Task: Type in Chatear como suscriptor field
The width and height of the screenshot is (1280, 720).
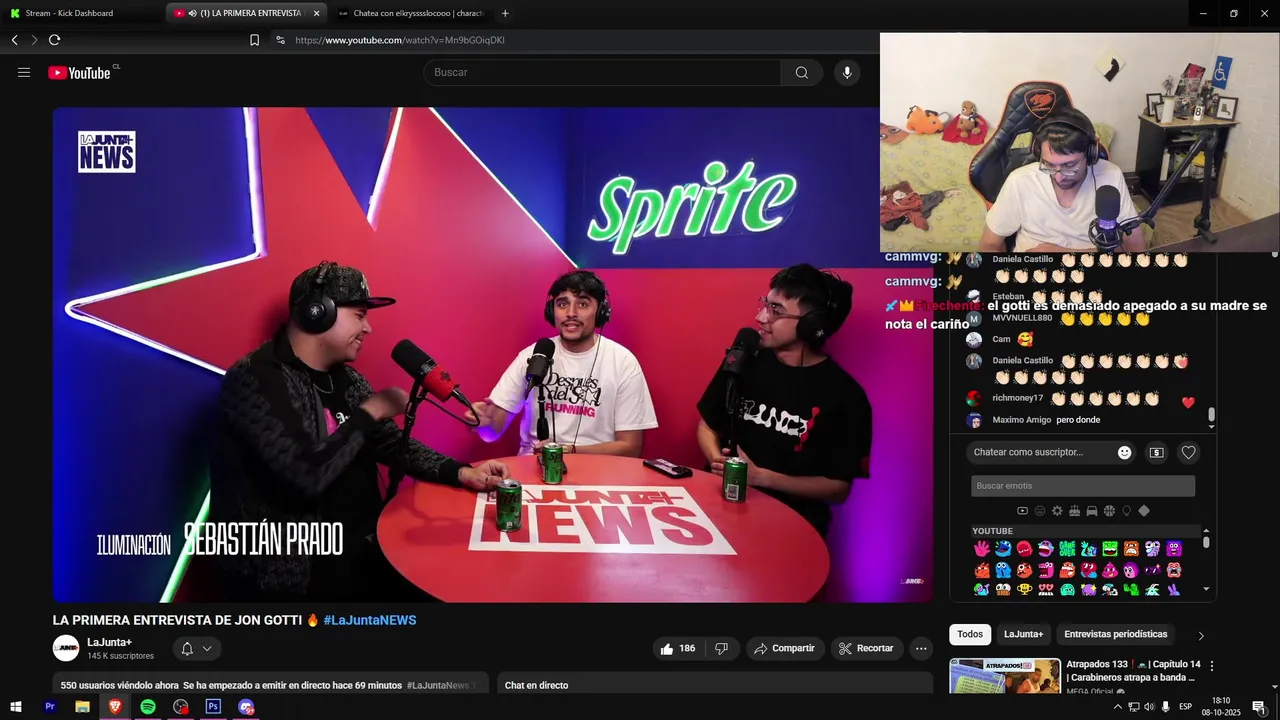Action: tap(1040, 452)
